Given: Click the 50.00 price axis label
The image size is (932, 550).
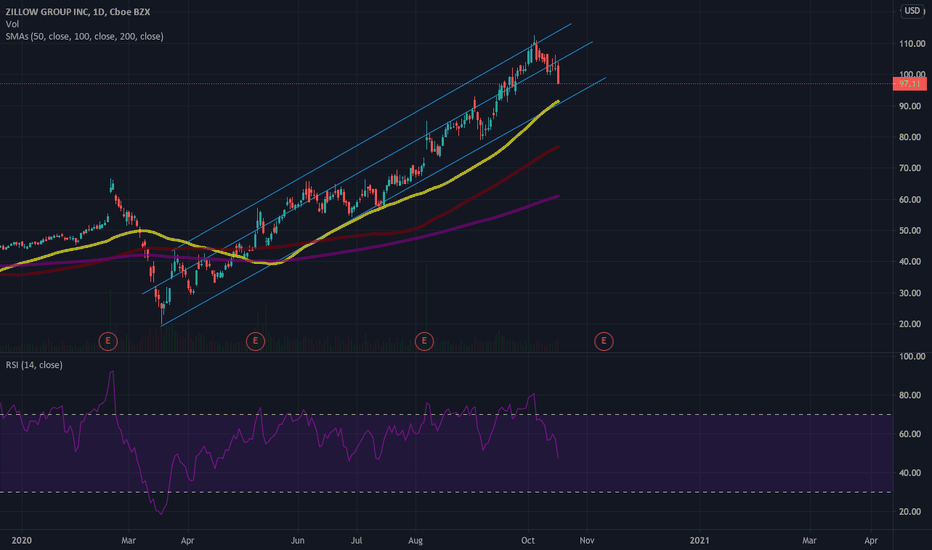Looking at the screenshot, I should 912,231.
